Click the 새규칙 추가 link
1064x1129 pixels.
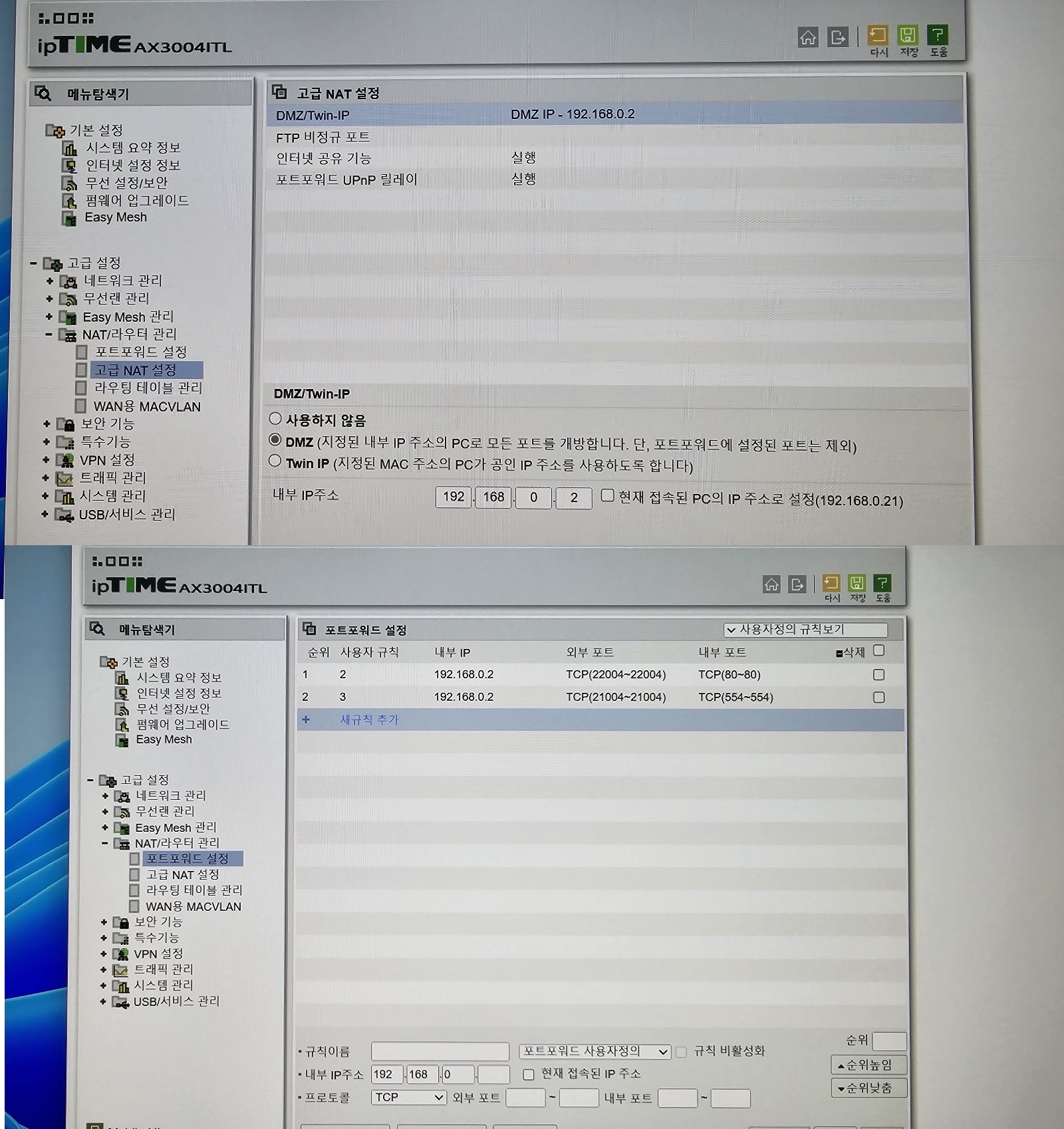(x=369, y=719)
